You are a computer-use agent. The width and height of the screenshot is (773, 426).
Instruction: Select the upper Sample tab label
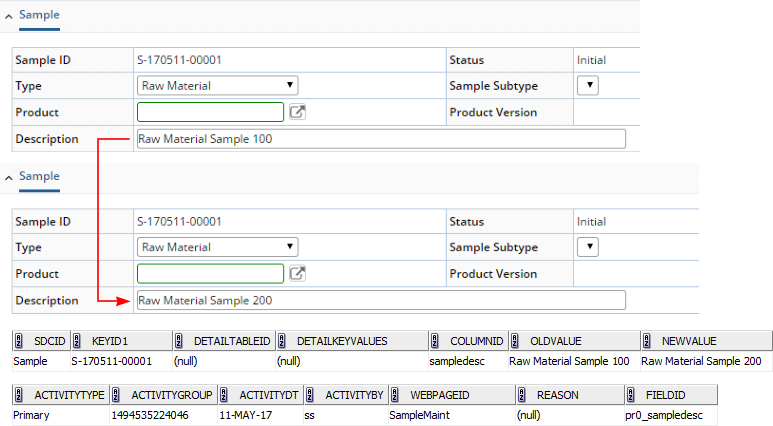[39, 15]
